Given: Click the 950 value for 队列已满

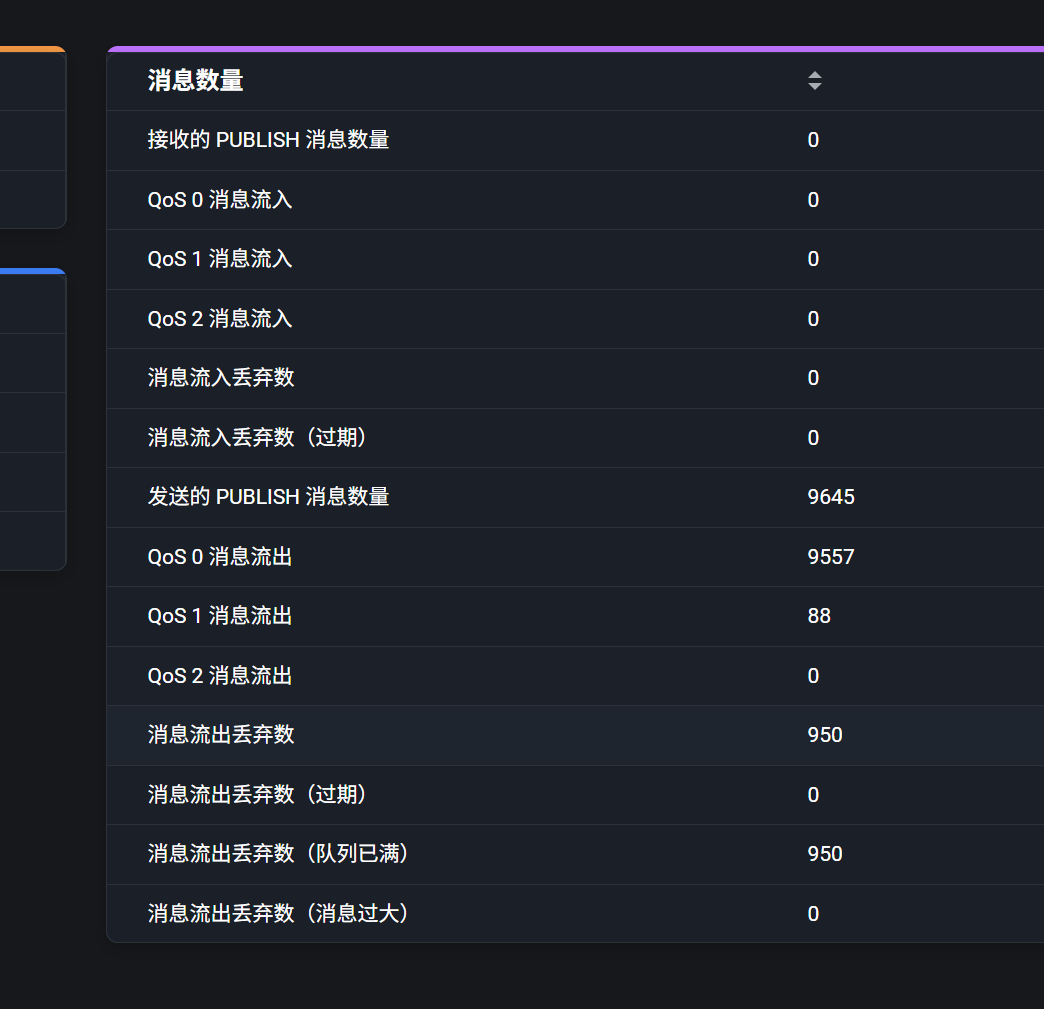Looking at the screenshot, I should [825, 854].
